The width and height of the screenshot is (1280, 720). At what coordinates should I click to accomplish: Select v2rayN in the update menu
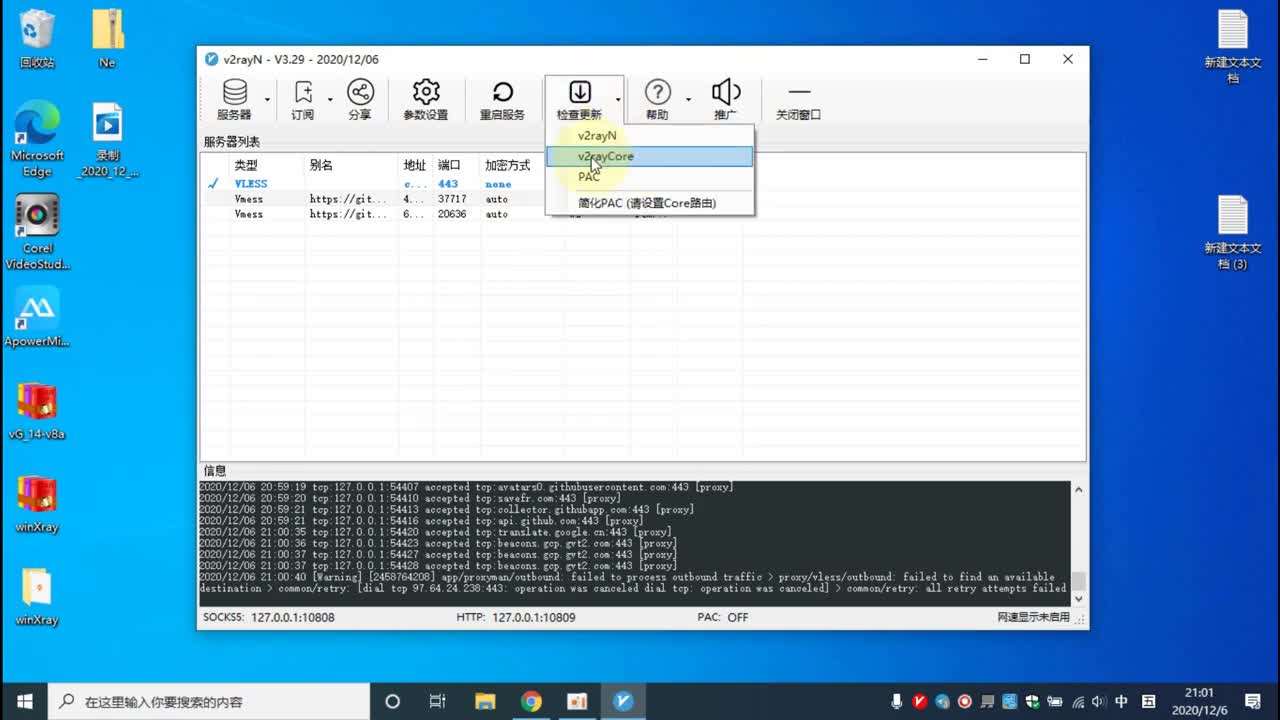[649, 135]
